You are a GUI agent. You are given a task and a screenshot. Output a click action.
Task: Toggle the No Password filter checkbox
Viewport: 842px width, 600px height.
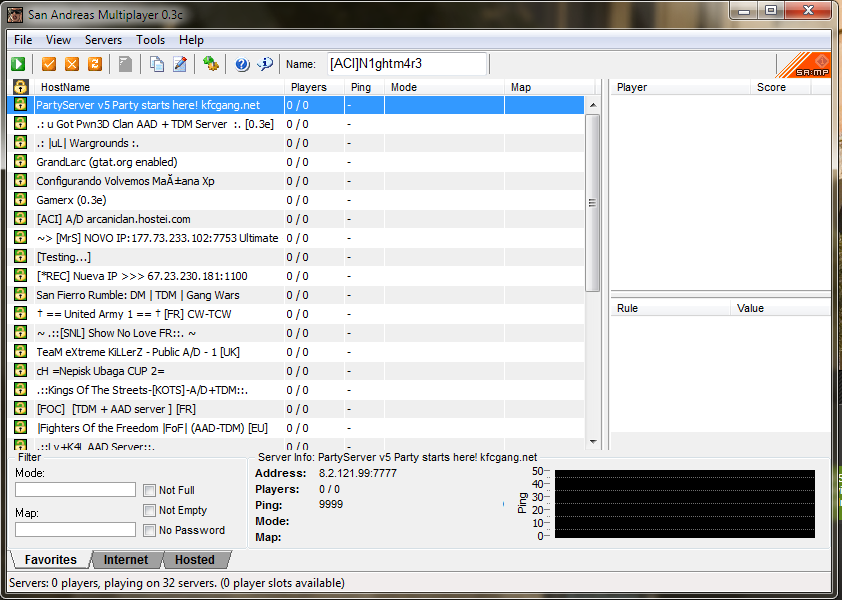click(x=149, y=530)
